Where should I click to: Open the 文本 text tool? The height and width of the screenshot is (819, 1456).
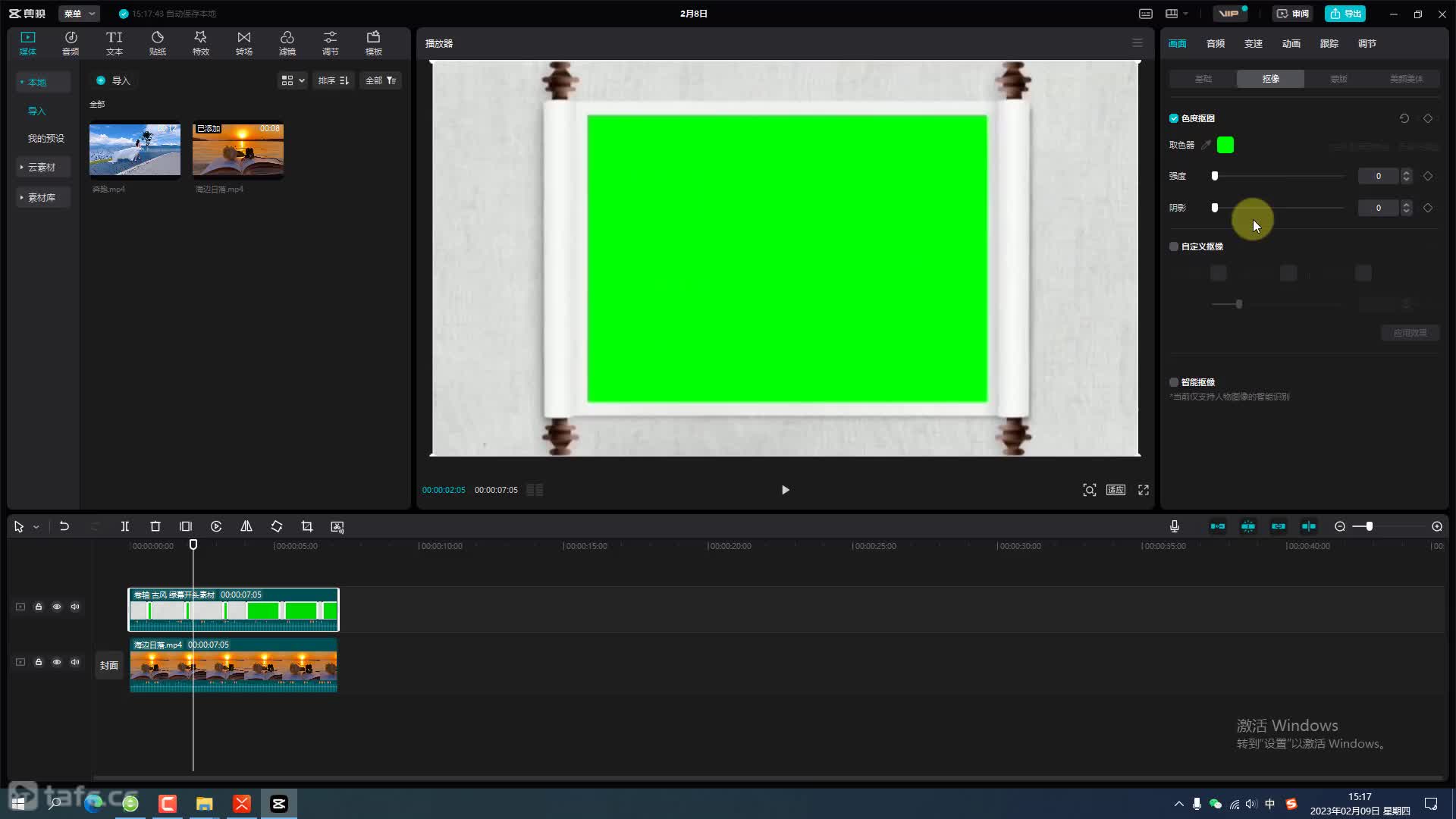(115, 42)
